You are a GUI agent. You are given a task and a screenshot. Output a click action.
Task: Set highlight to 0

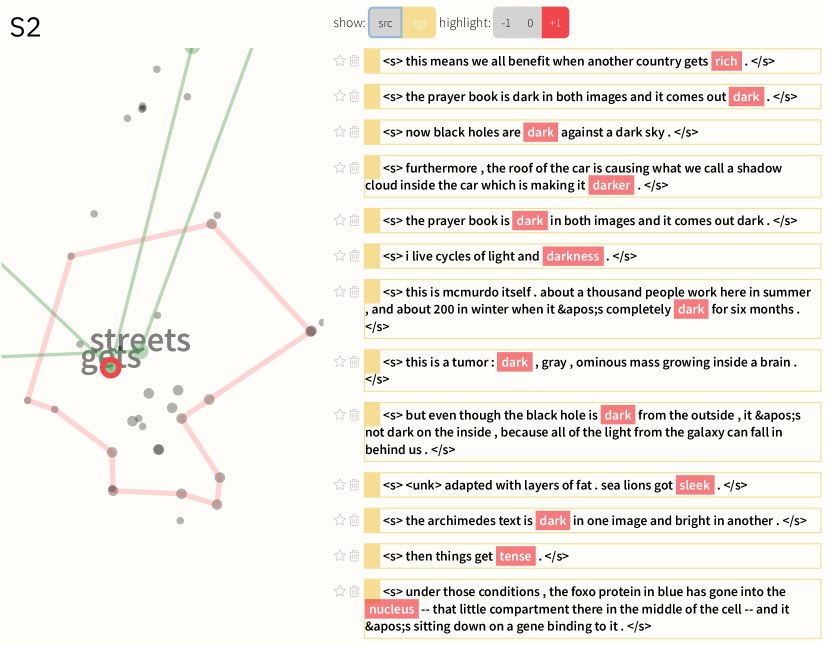[531, 23]
